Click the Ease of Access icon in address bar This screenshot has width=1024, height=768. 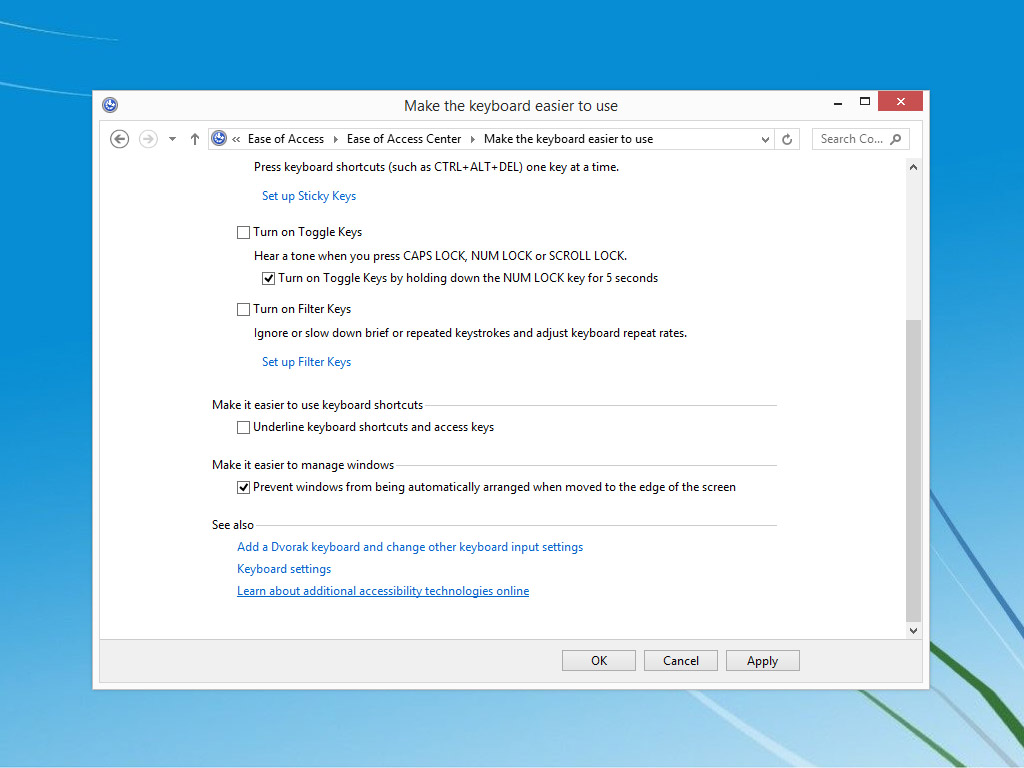click(219, 138)
